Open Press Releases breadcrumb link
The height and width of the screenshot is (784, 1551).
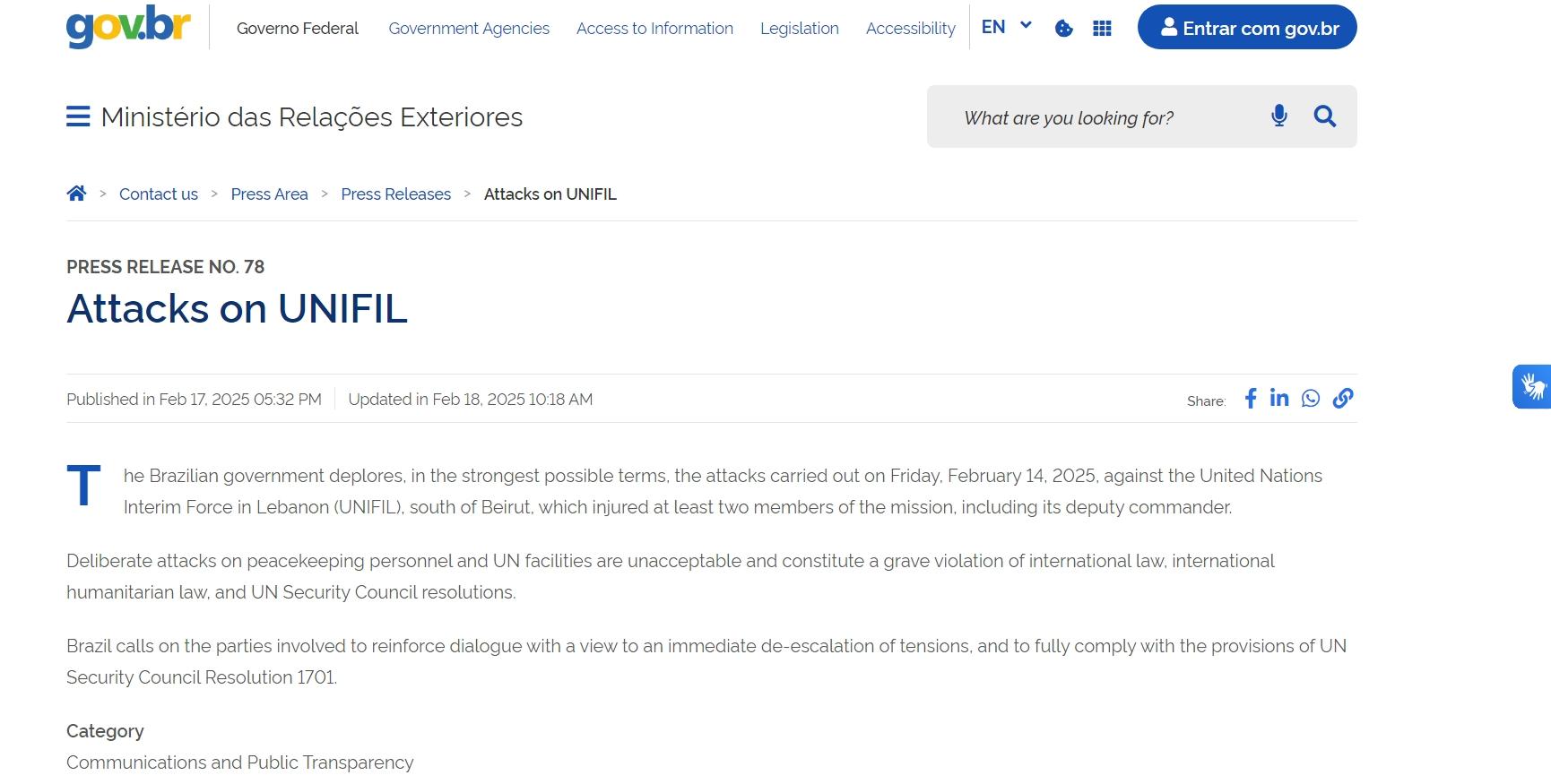pos(396,194)
